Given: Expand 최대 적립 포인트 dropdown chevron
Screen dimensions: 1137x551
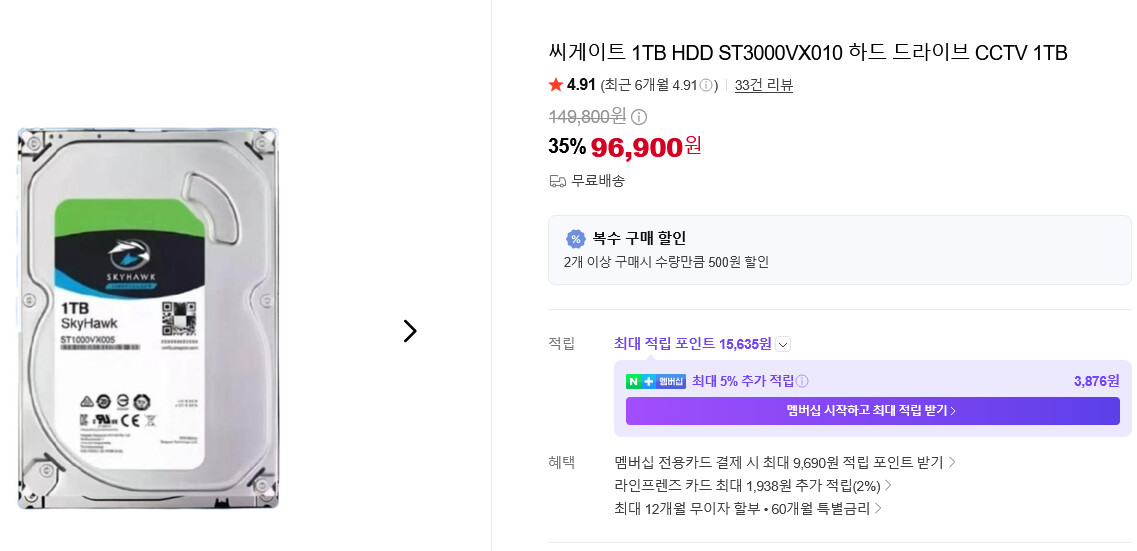Looking at the screenshot, I should pos(782,344).
